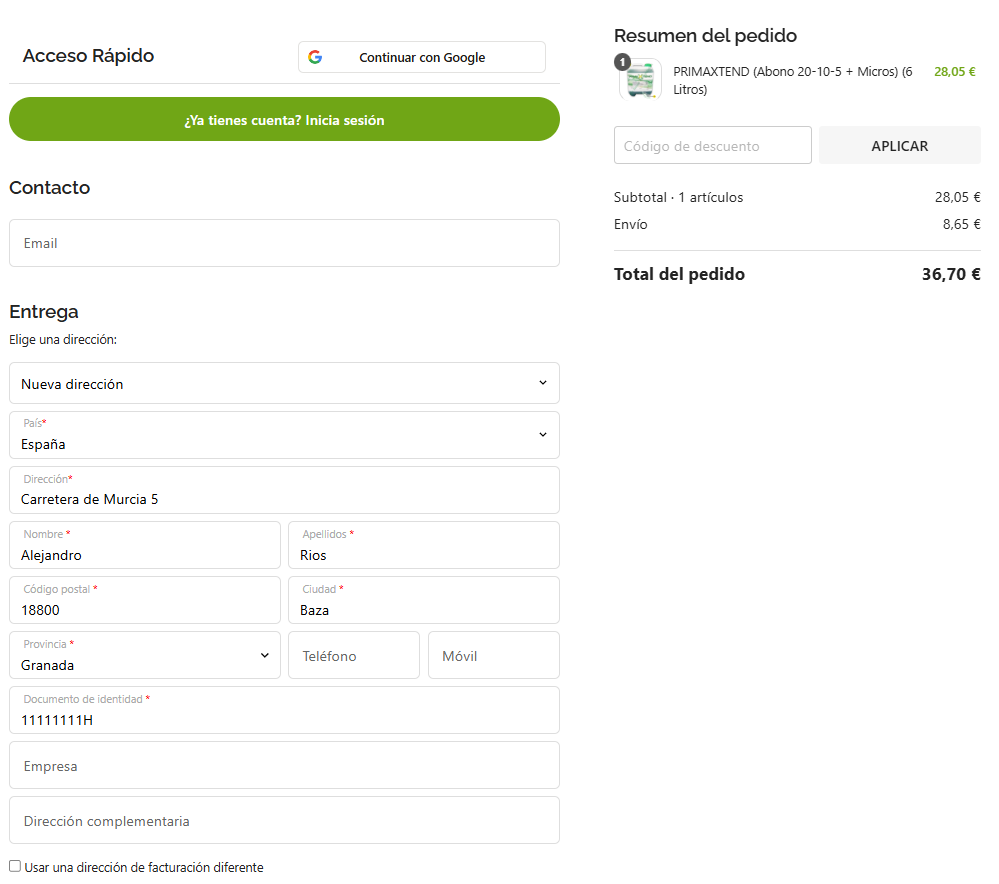Focus the Móvil input field
The image size is (999, 884).
pyautogui.click(x=493, y=655)
